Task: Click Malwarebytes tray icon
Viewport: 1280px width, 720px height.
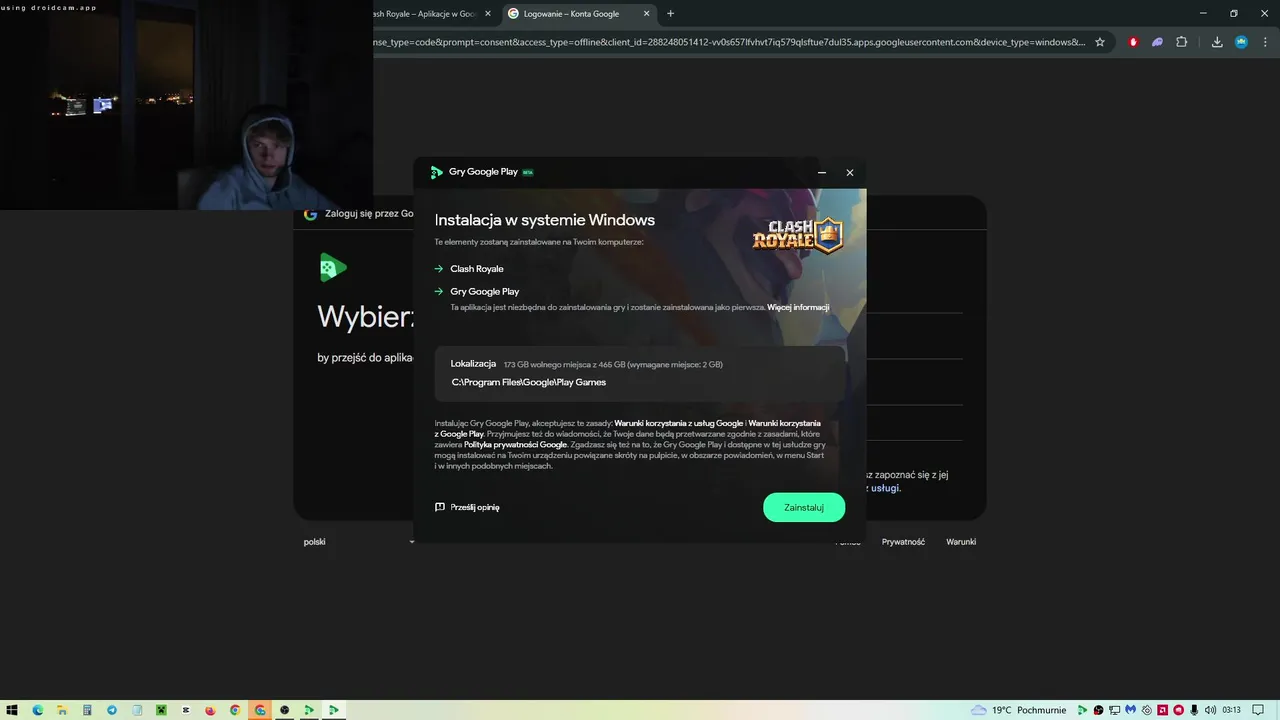Action: [x=1131, y=710]
